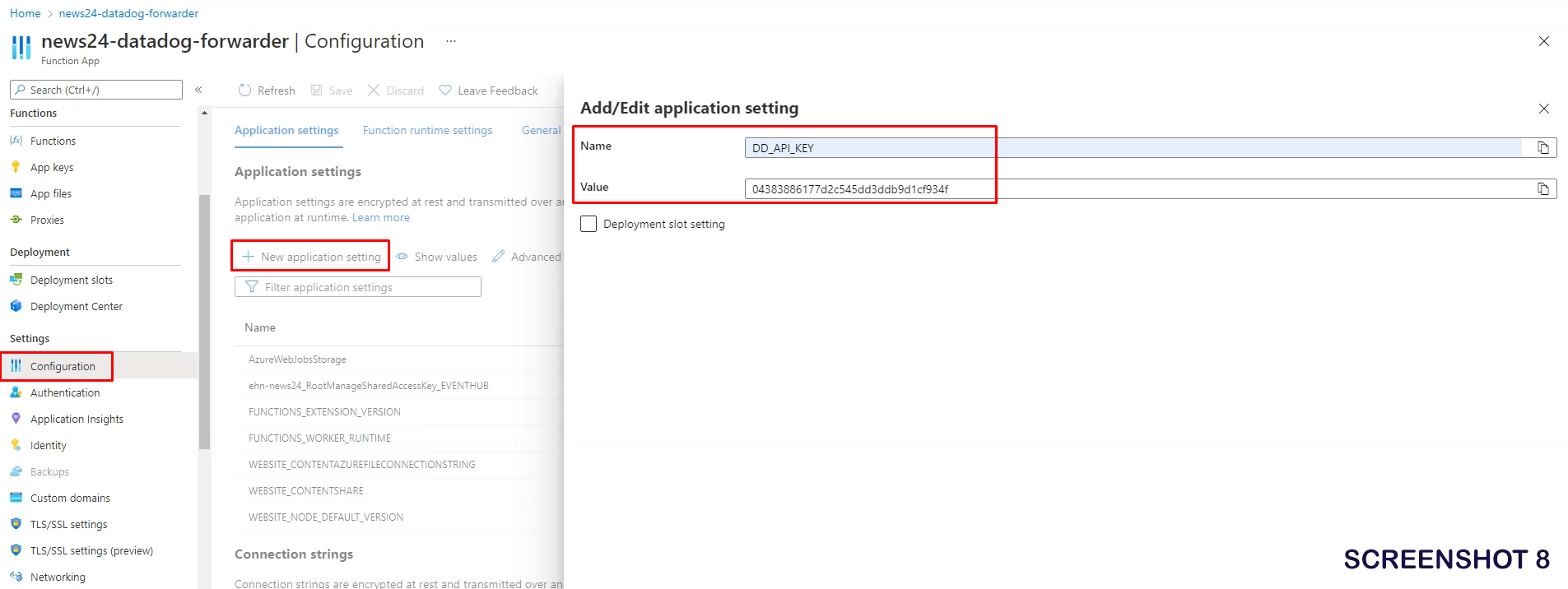Add a New application setting
The height and width of the screenshot is (589, 1568).
click(311, 257)
